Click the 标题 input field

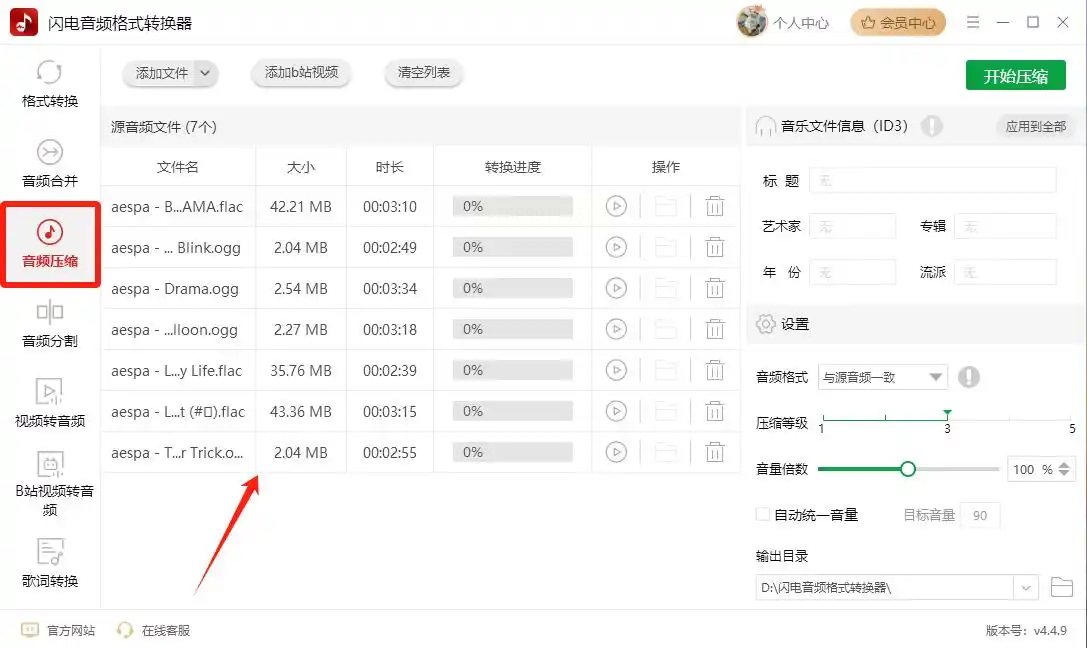coord(932,180)
